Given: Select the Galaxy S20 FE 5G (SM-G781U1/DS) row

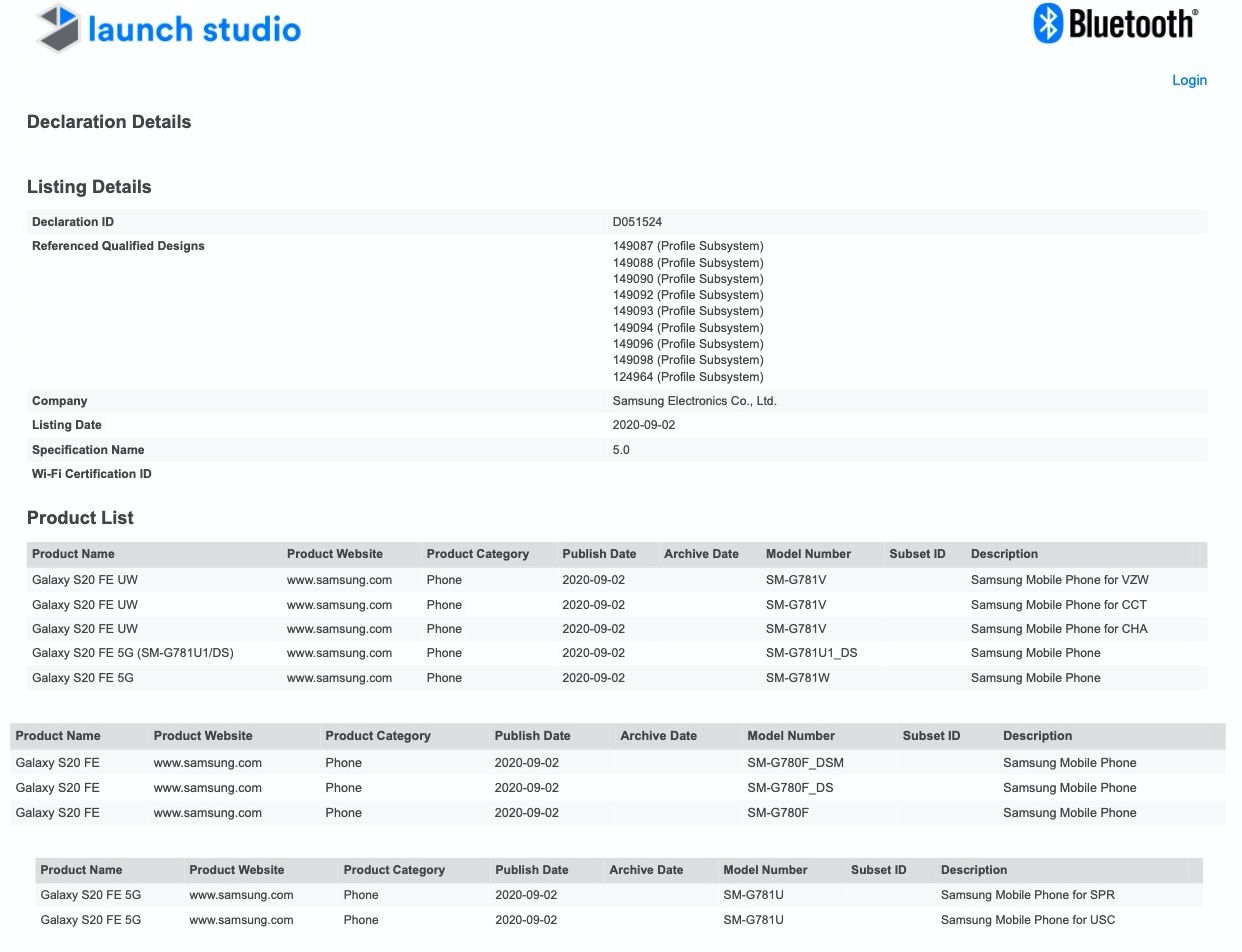Looking at the screenshot, I should 617,653.
